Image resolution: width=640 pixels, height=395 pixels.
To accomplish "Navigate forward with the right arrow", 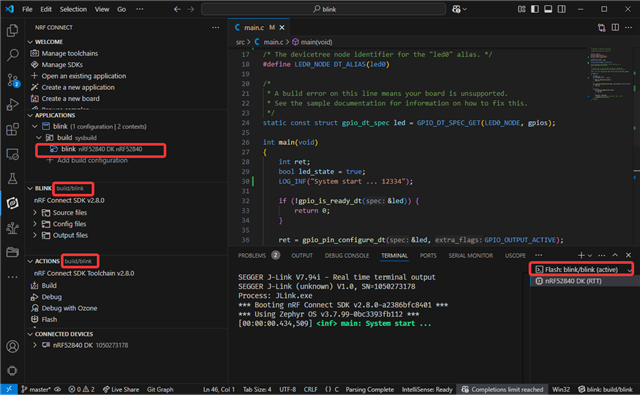I will point(191,9).
